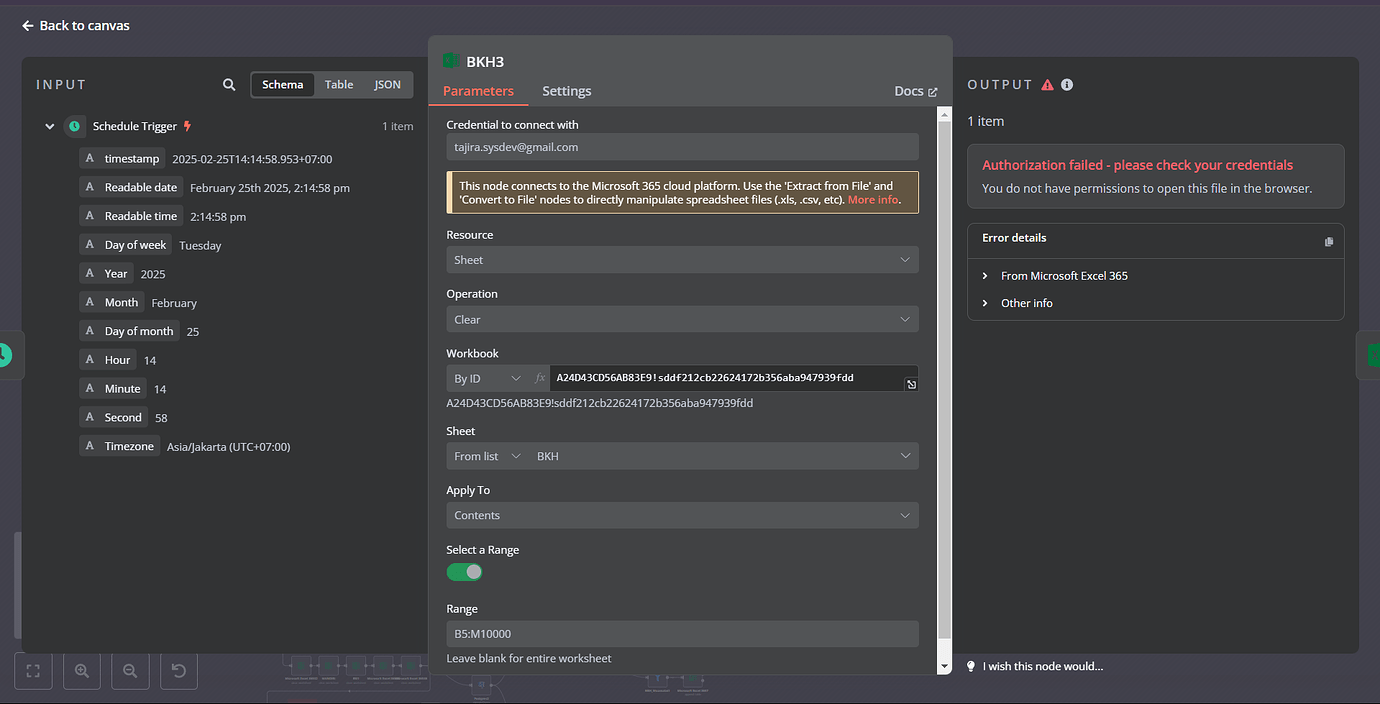
Task: Collapse the Schedule Trigger tree node
Action: [49, 127]
